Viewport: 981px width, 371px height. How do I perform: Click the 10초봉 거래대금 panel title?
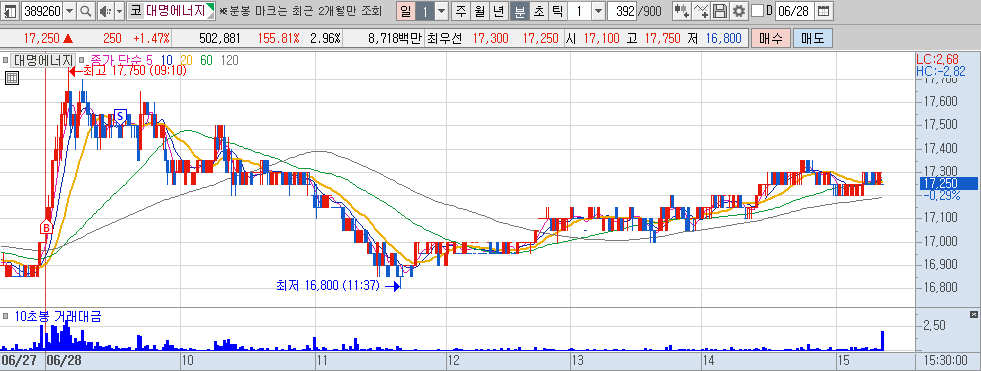[x=58, y=317]
